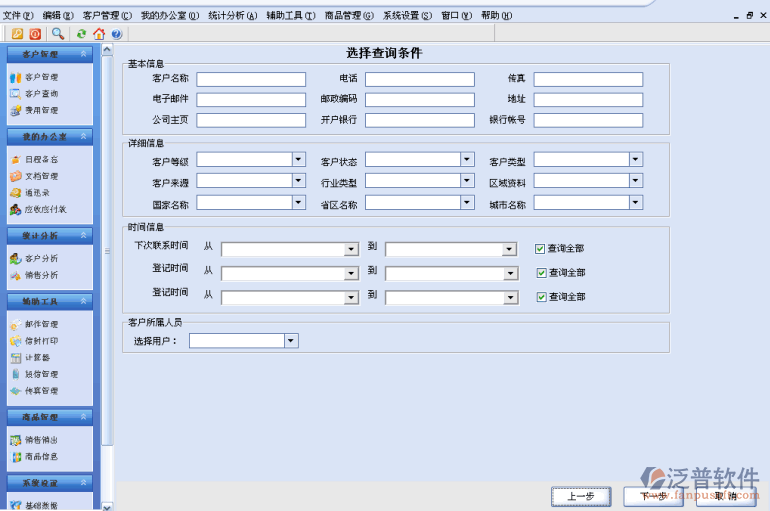Click sidebar scrollbar up arrow
Image resolution: width=770 pixels, height=511 pixels.
click(x=107, y=50)
